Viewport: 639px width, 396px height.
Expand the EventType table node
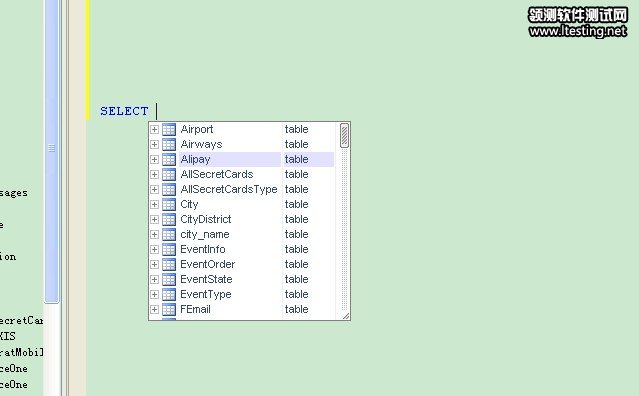tap(154, 295)
